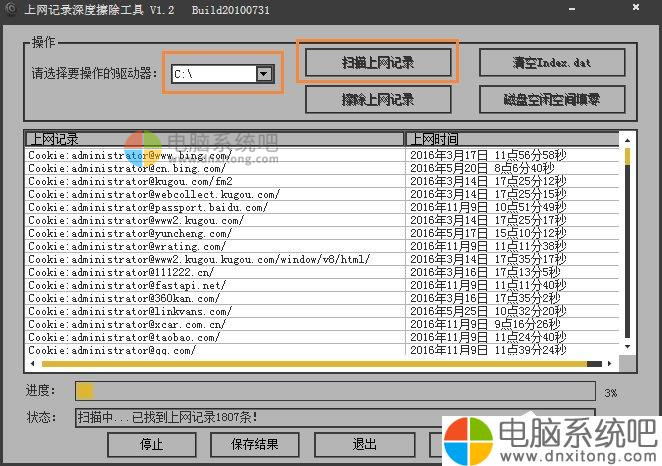
Task: Click the 磁盘空闲空间填零 button
Action: click(552, 99)
